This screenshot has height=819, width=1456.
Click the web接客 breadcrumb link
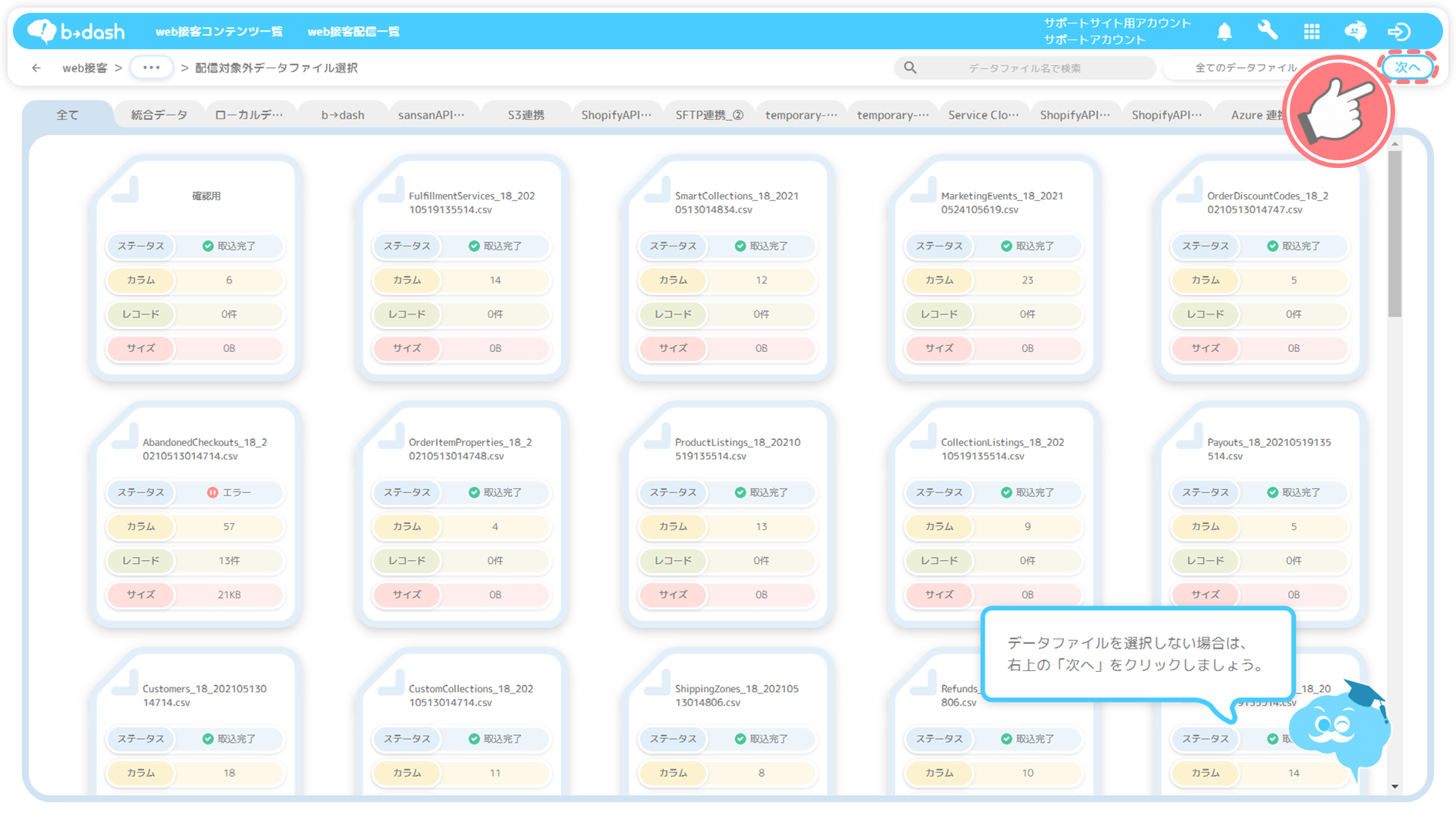(85, 68)
